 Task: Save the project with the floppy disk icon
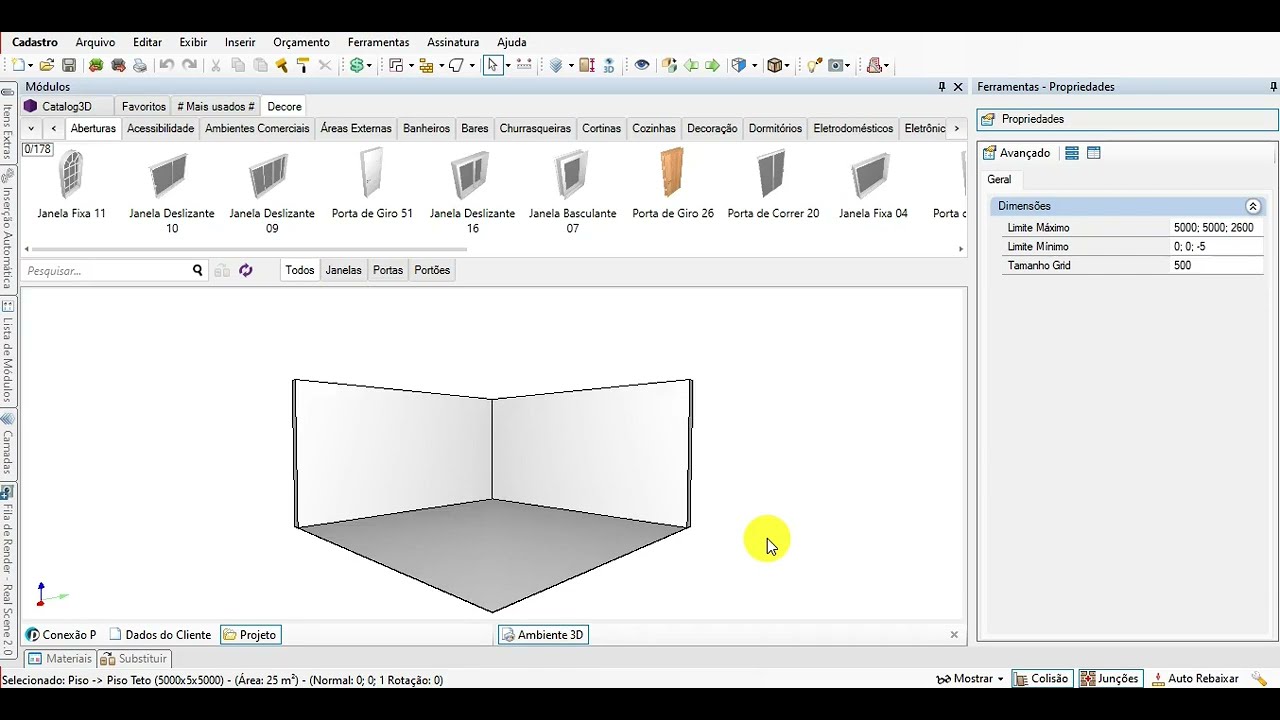click(x=69, y=65)
